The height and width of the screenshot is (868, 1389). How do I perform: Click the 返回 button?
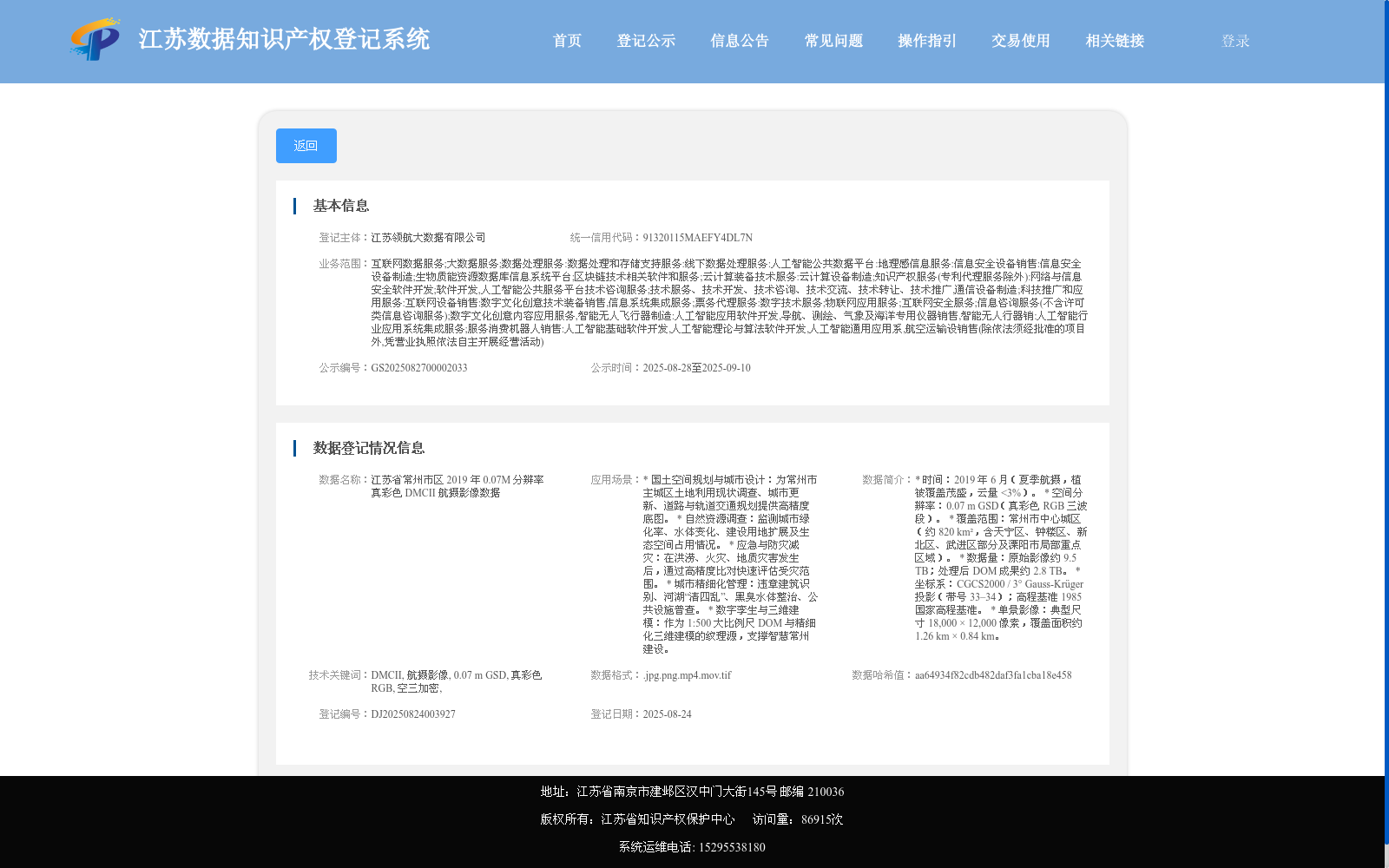306,146
